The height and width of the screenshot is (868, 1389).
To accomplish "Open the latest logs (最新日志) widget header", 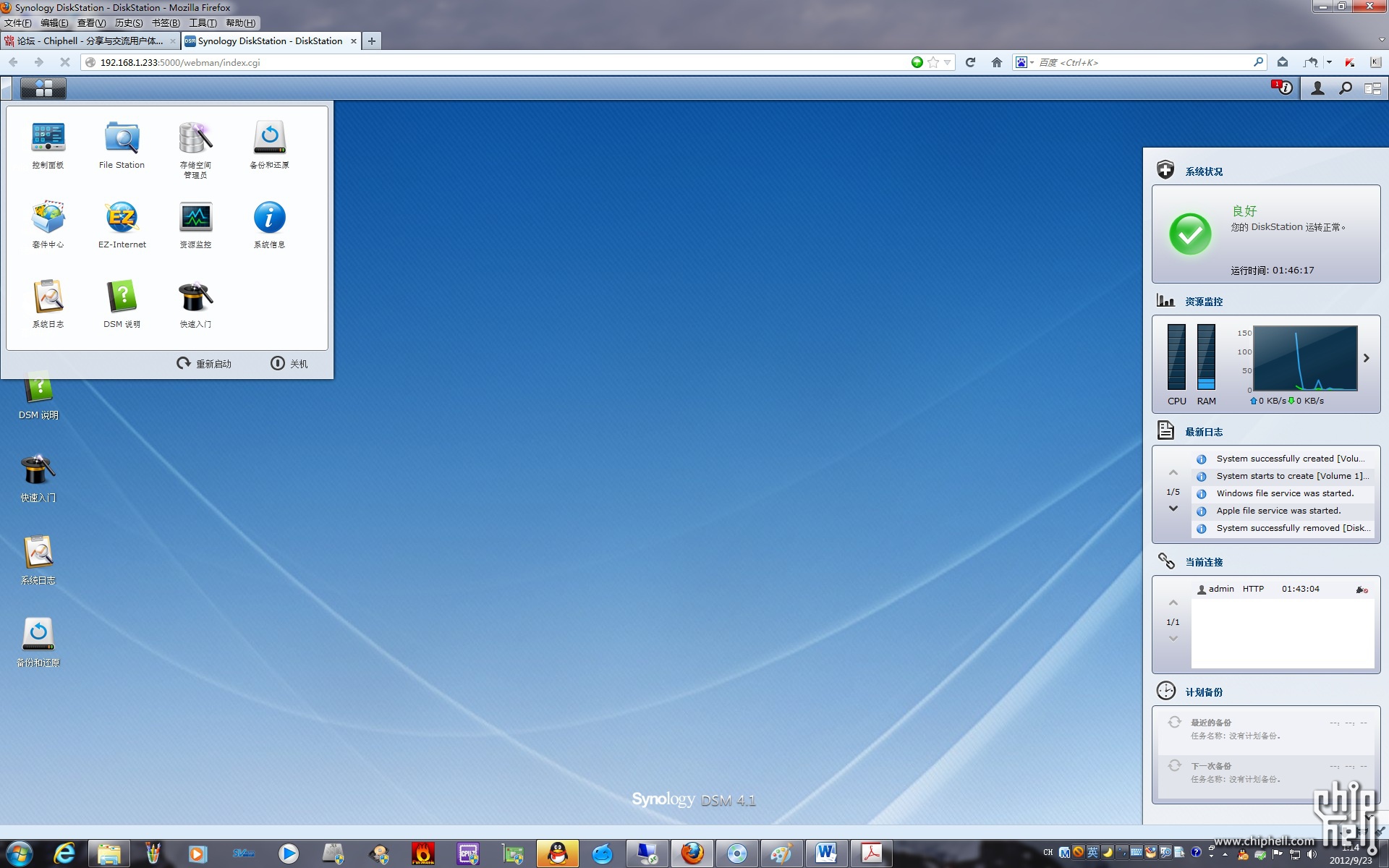I will (1204, 432).
